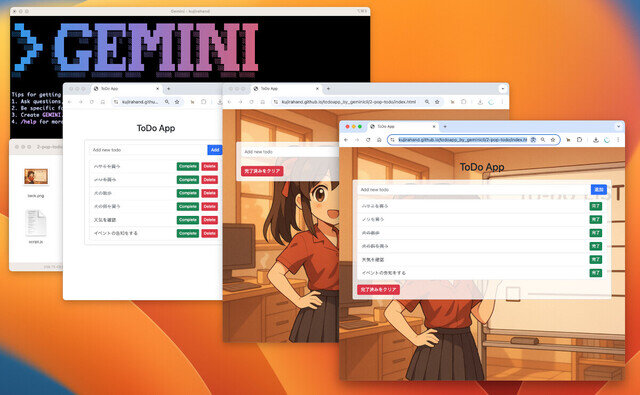
Task: Click red Delete button for last todo item
Action: point(209,233)
